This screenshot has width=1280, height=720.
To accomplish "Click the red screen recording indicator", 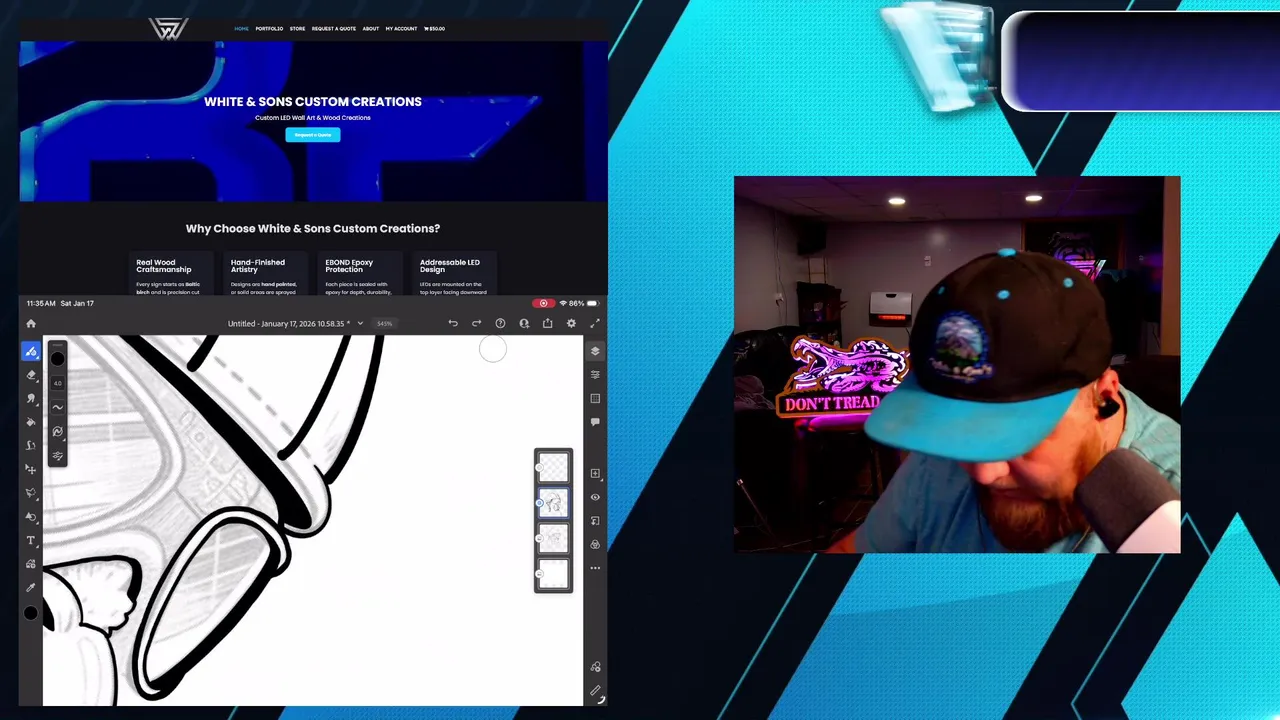I will [543, 303].
